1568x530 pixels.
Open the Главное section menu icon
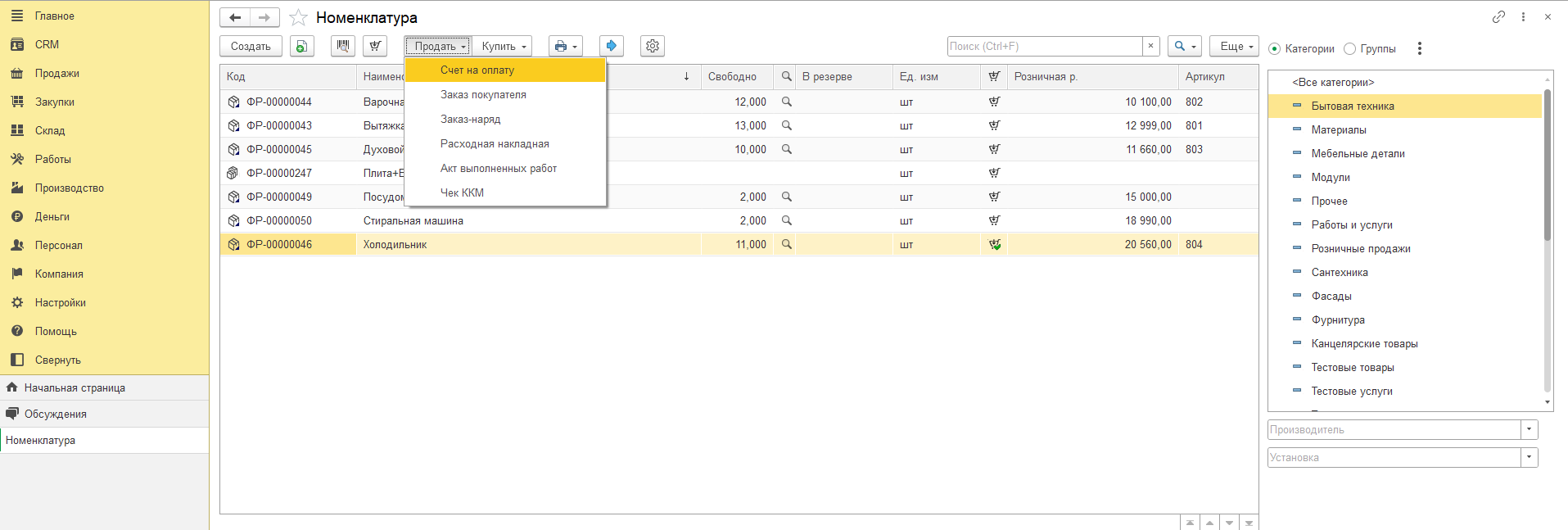(17, 16)
